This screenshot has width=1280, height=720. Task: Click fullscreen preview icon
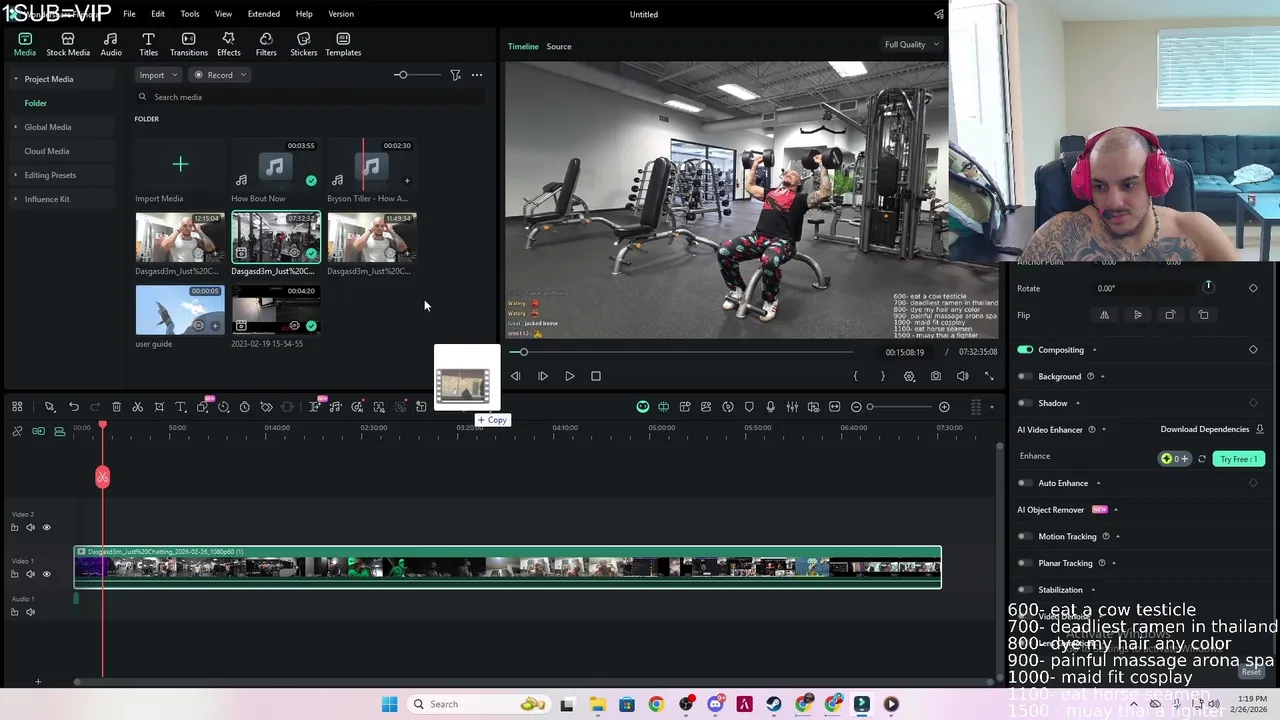coord(989,376)
